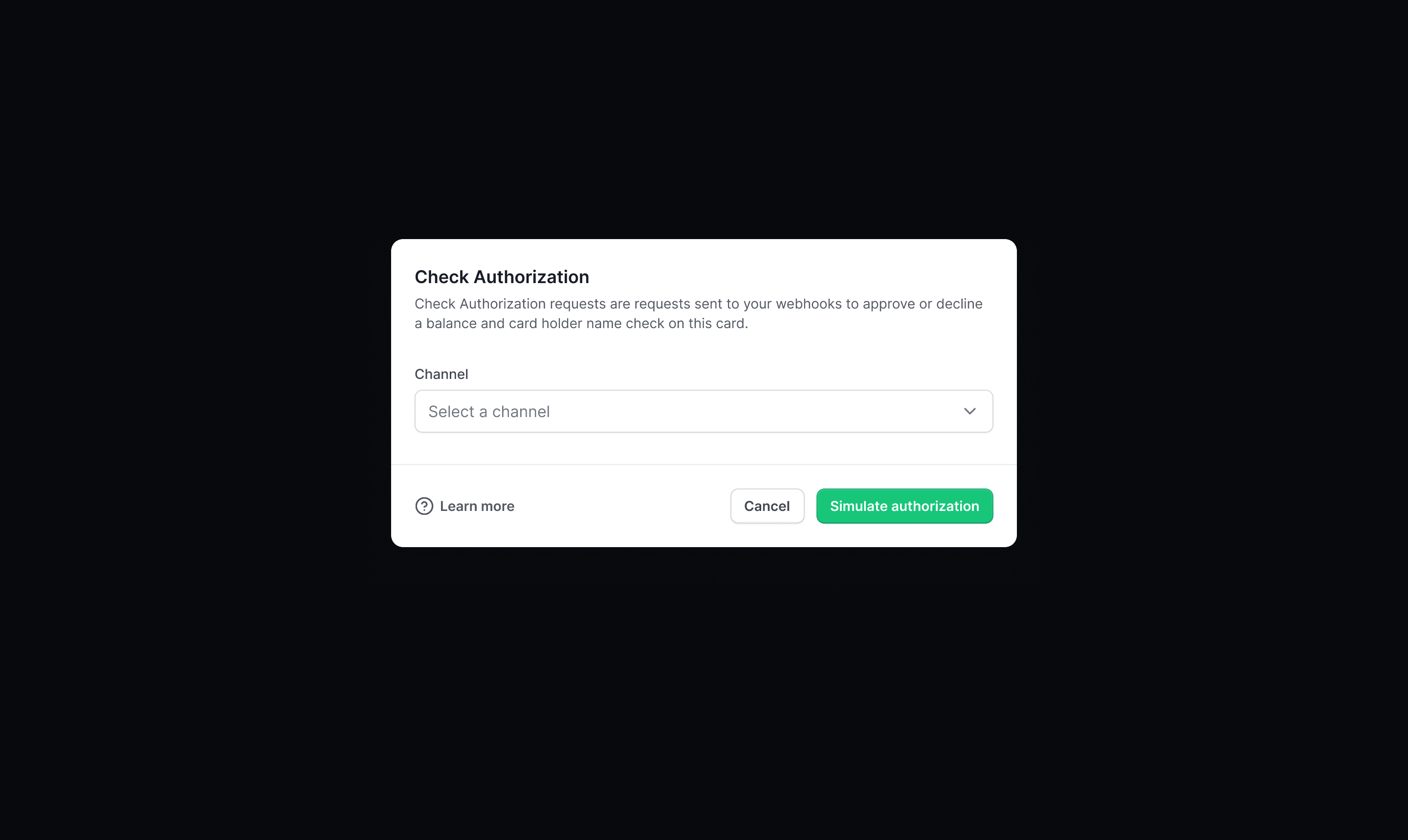Viewport: 1408px width, 840px height.
Task: Click the Check Authorization dialog title
Action: point(502,277)
